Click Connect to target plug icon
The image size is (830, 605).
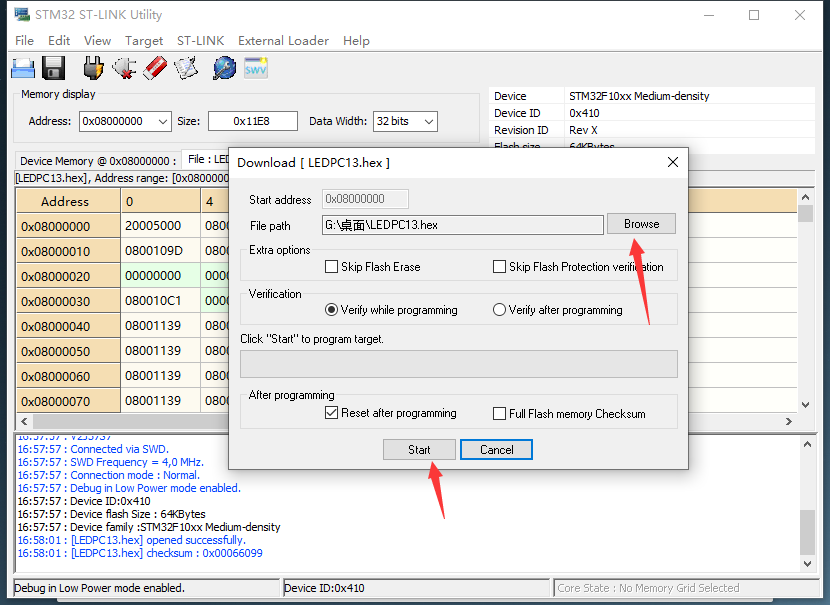tap(93, 68)
